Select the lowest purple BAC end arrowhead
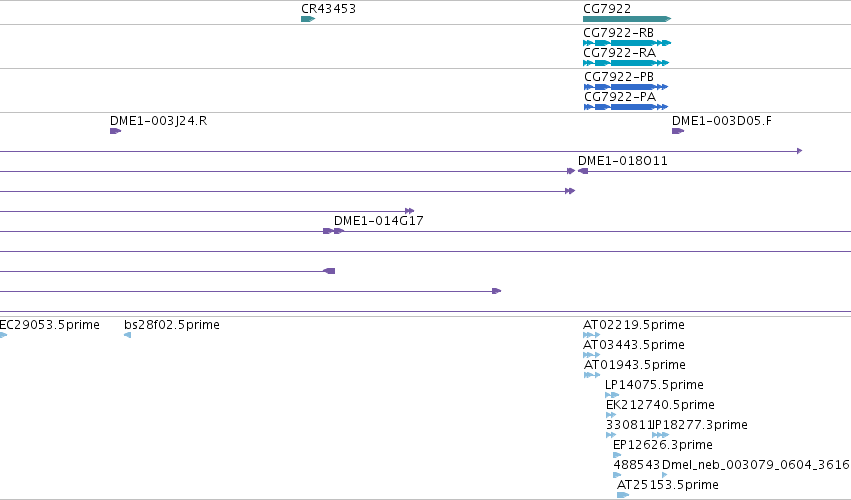The height and width of the screenshot is (500, 851). (497, 291)
